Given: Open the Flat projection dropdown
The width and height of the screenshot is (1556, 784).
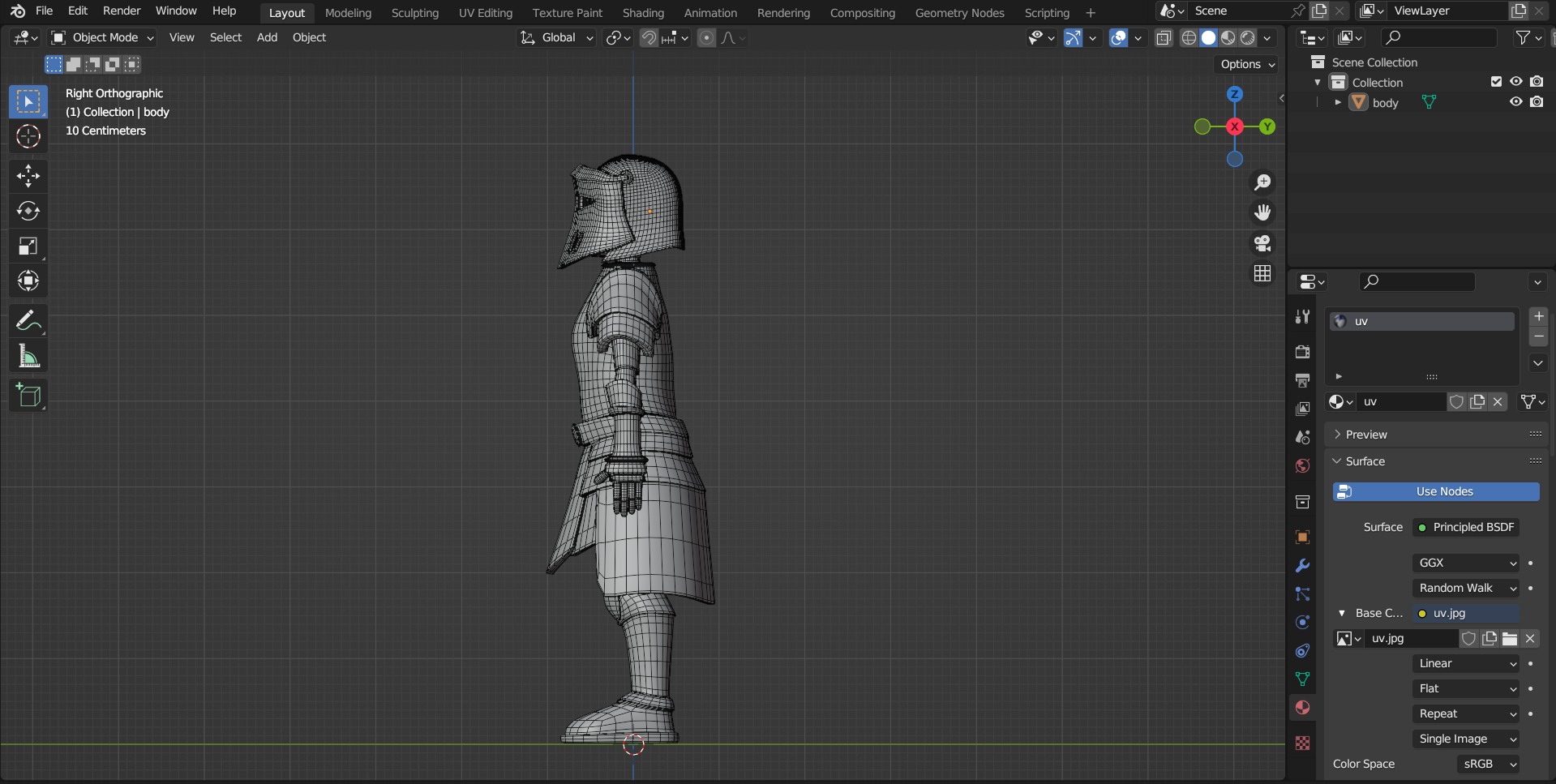Looking at the screenshot, I should [1466, 688].
